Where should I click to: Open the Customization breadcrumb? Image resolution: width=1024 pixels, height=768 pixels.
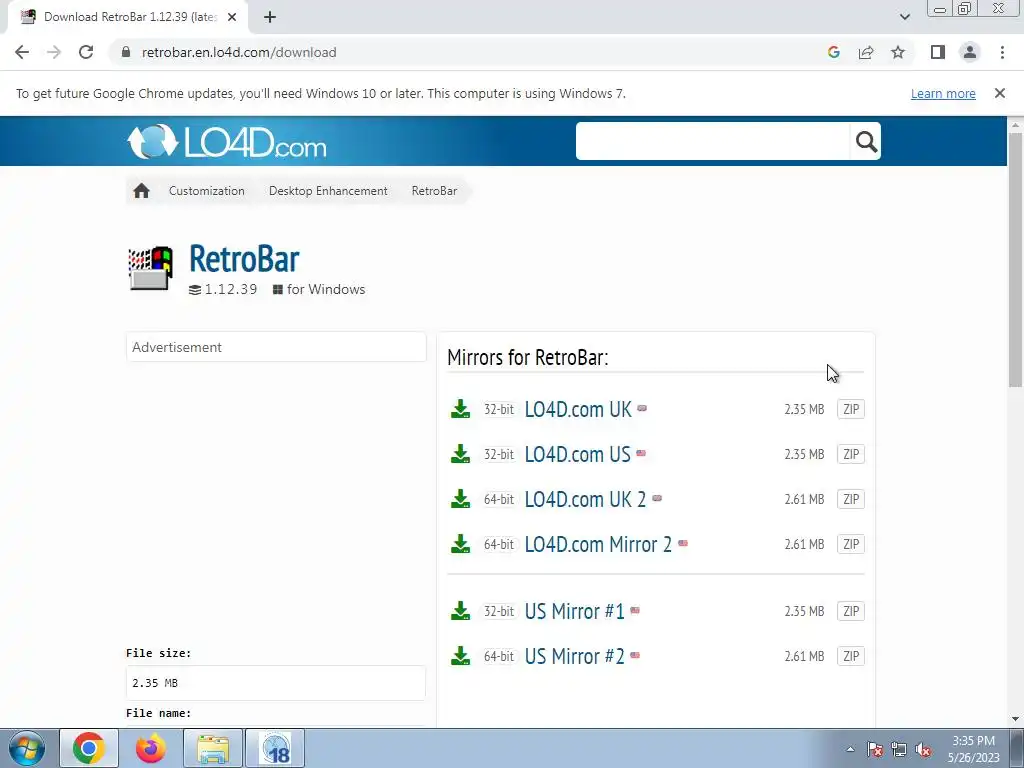207,191
